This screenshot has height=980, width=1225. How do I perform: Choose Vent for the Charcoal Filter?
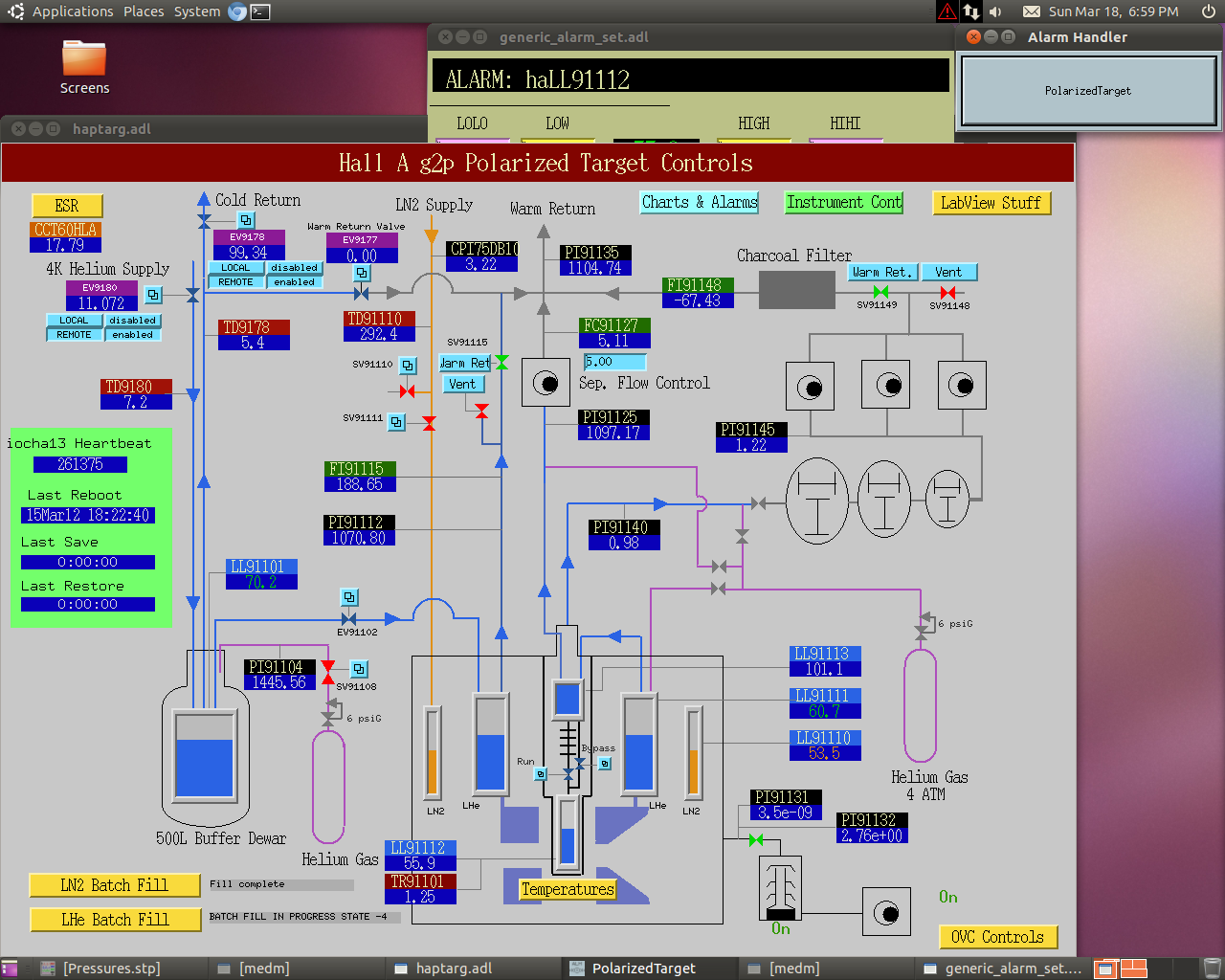pos(948,272)
